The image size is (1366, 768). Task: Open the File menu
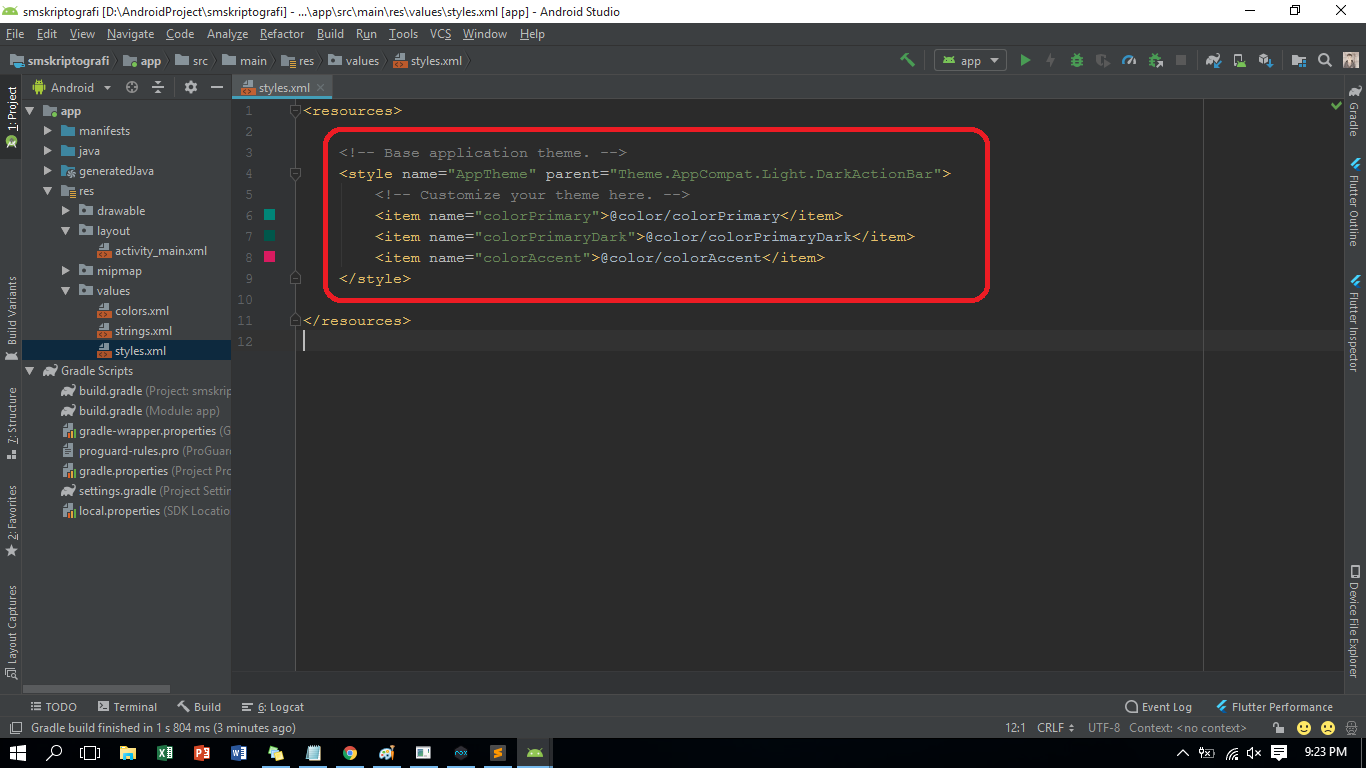click(x=15, y=34)
